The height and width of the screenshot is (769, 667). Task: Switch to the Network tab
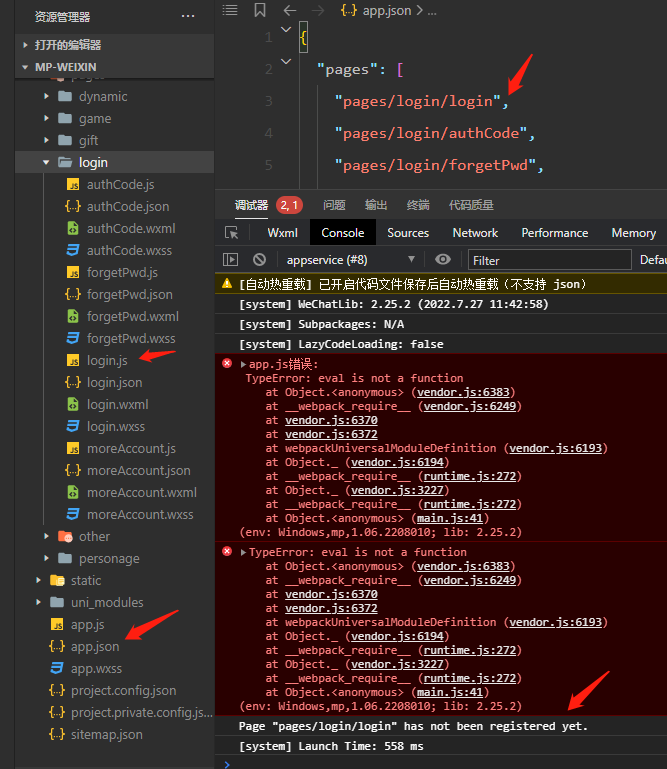[475, 233]
